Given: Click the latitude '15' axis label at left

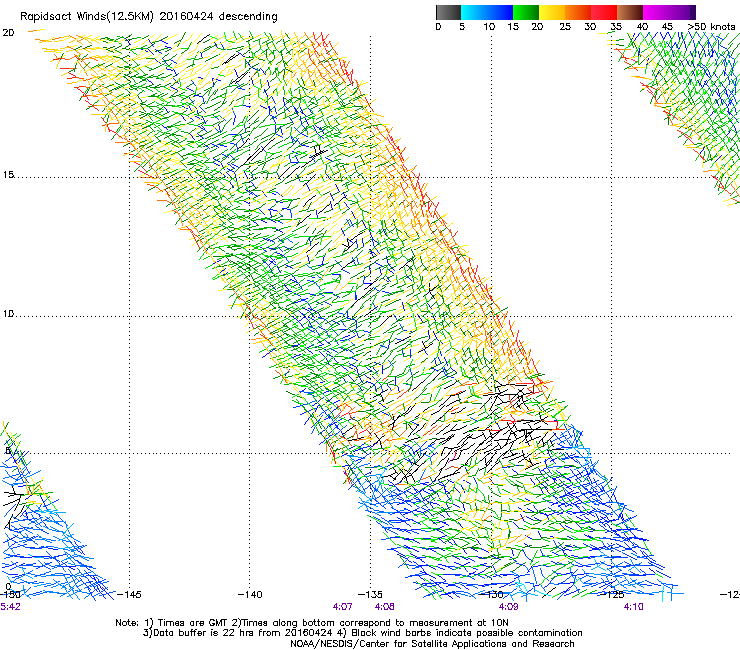Looking at the screenshot, I should click(x=8, y=175).
